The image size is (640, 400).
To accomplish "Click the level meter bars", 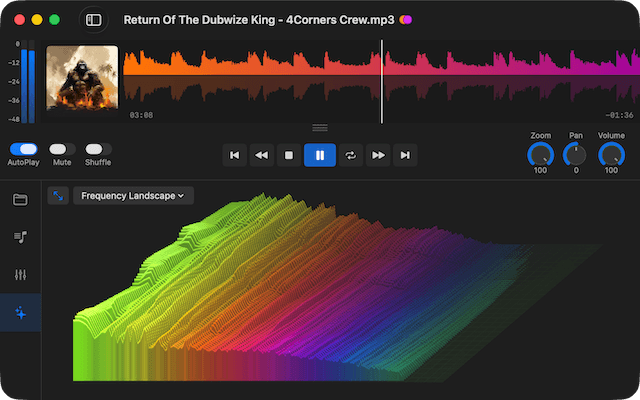I will click(28, 82).
